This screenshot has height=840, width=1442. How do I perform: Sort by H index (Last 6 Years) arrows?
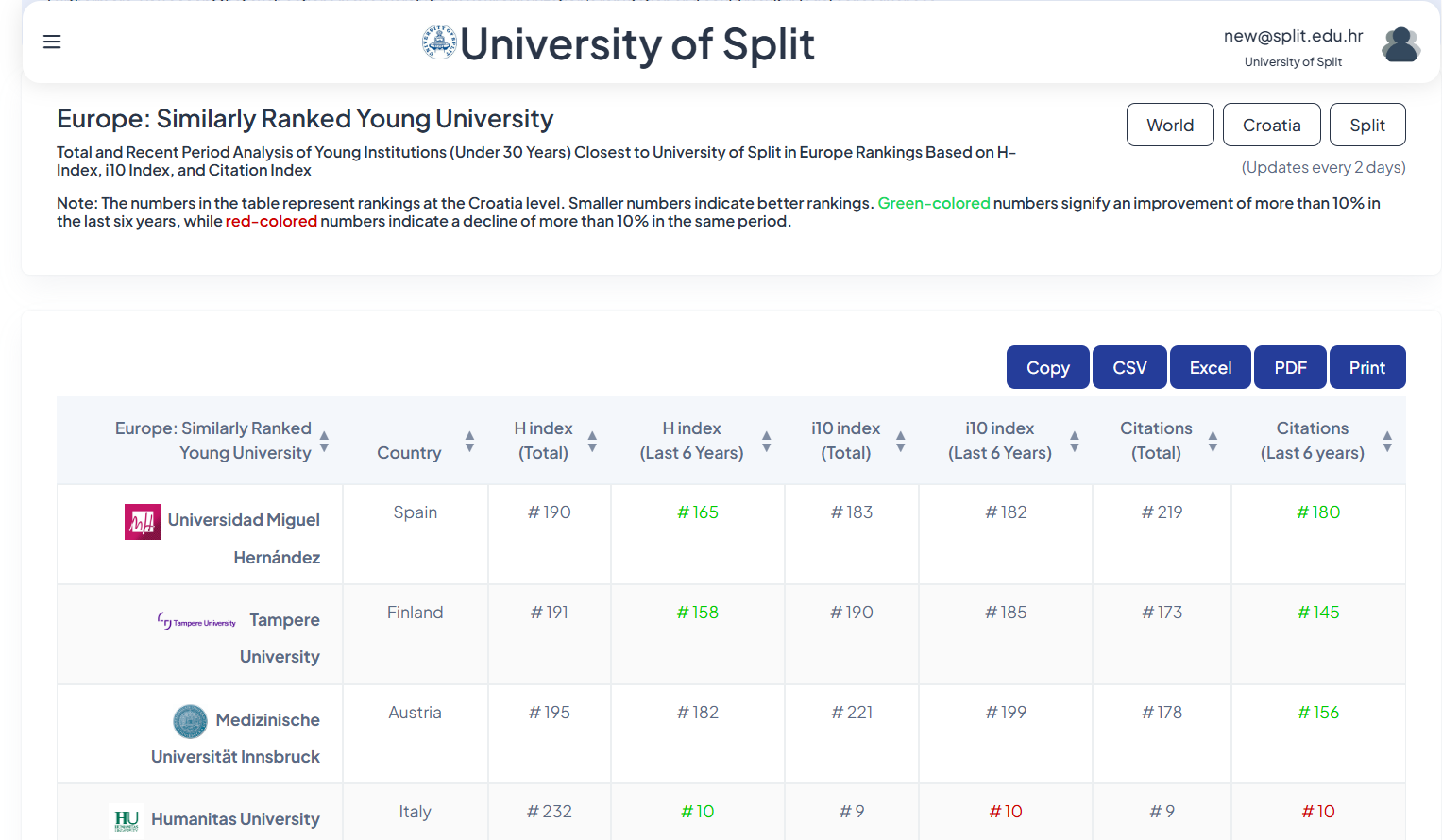(x=766, y=441)
